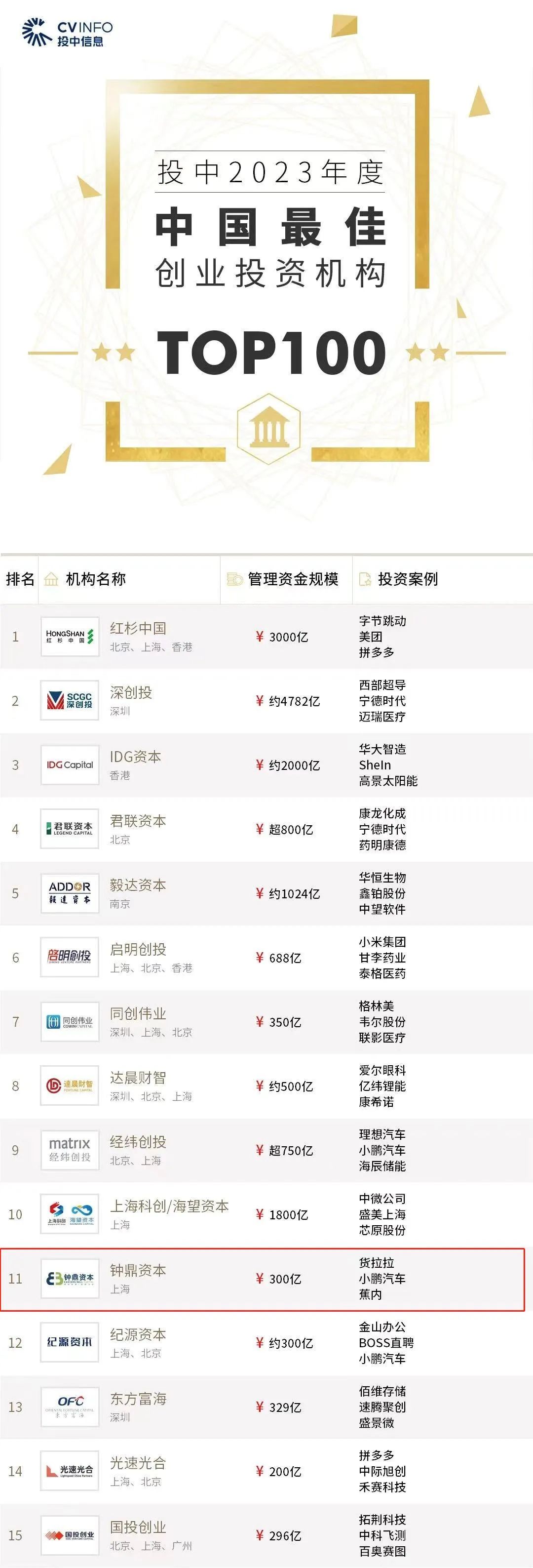The image size is (533, 1568).
Task: Click the 管理资金规模 column header text
Action: click(x=293, y=579)
